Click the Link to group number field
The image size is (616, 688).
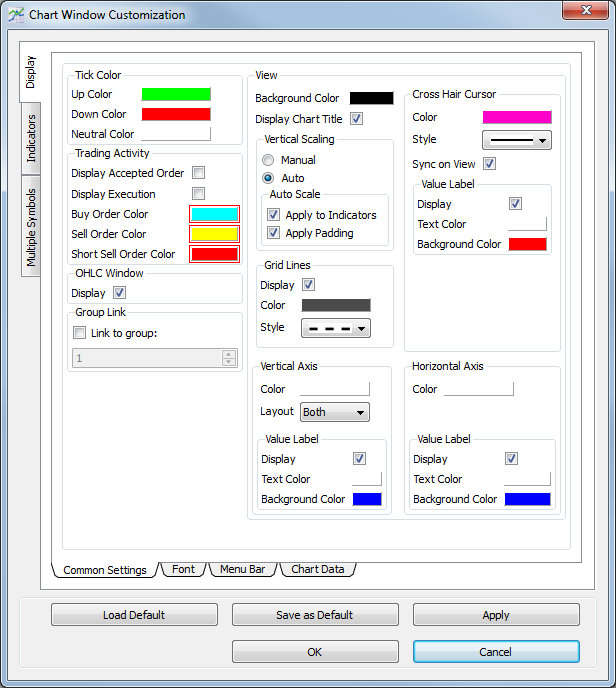tap(147, 358)
